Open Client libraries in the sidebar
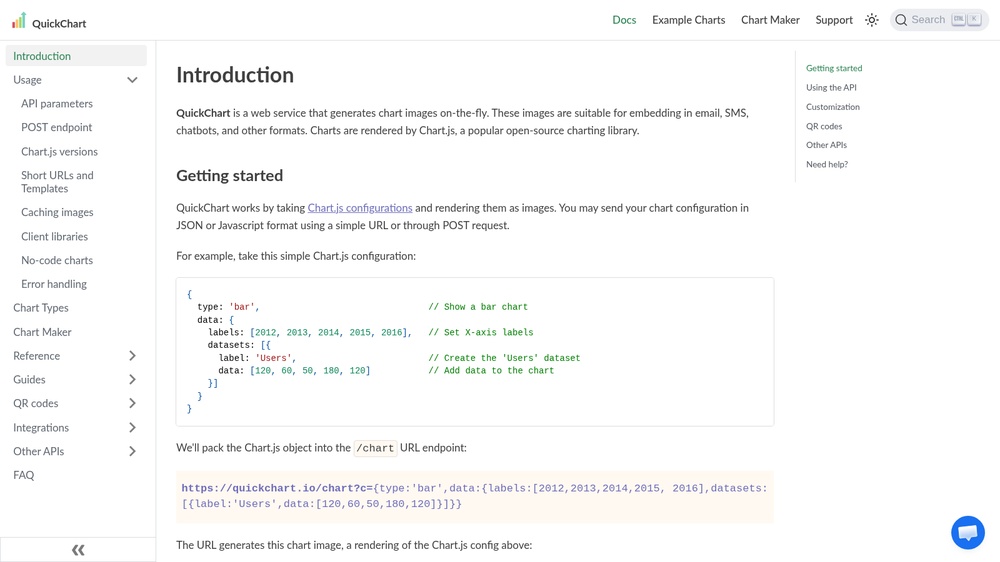The height and width of the screenshot is (562, 1000). (x=54, y=236)
